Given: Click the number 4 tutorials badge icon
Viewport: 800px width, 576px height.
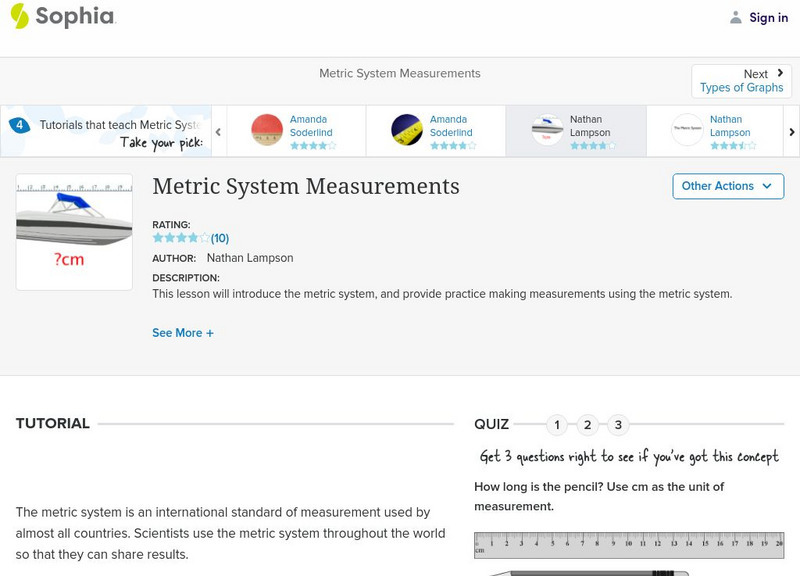Looking at the screenshot, I should pyautogui.click(x=20, y=126).
